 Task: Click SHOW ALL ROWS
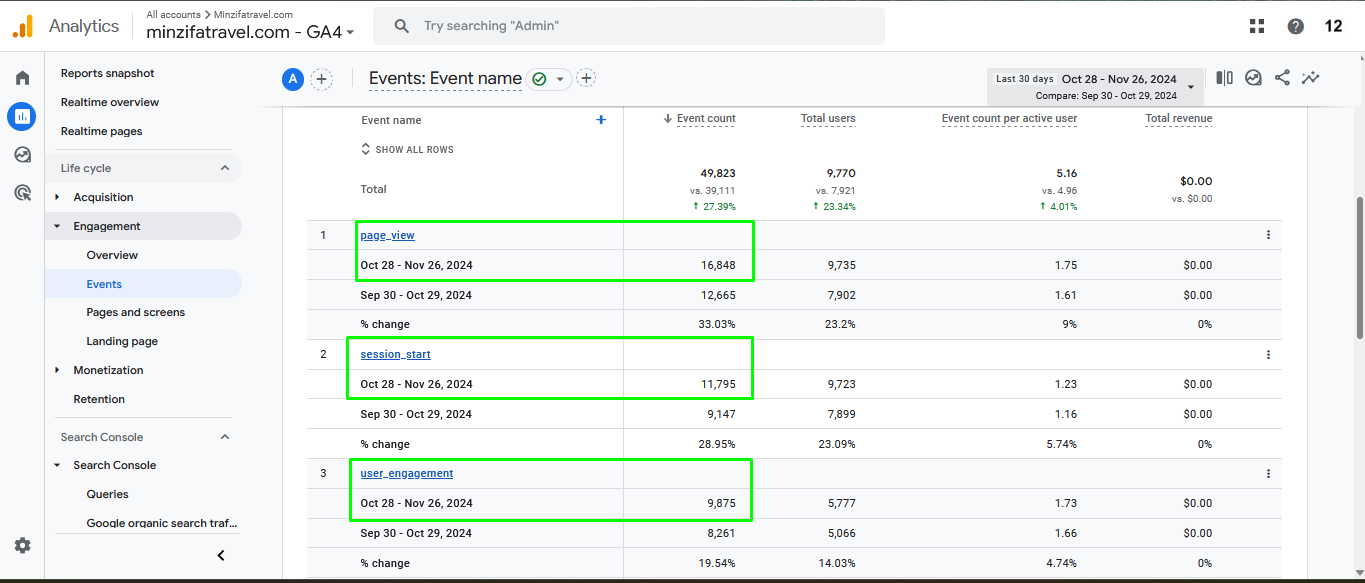tap(407, 149)
